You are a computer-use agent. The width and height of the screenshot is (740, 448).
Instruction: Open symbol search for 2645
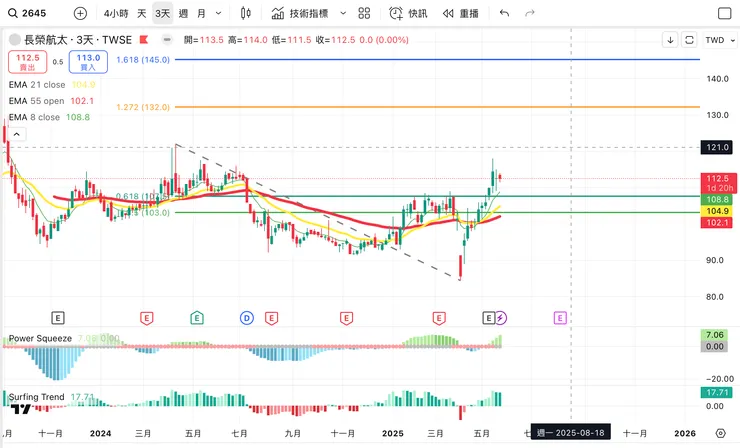coord(27,13)
